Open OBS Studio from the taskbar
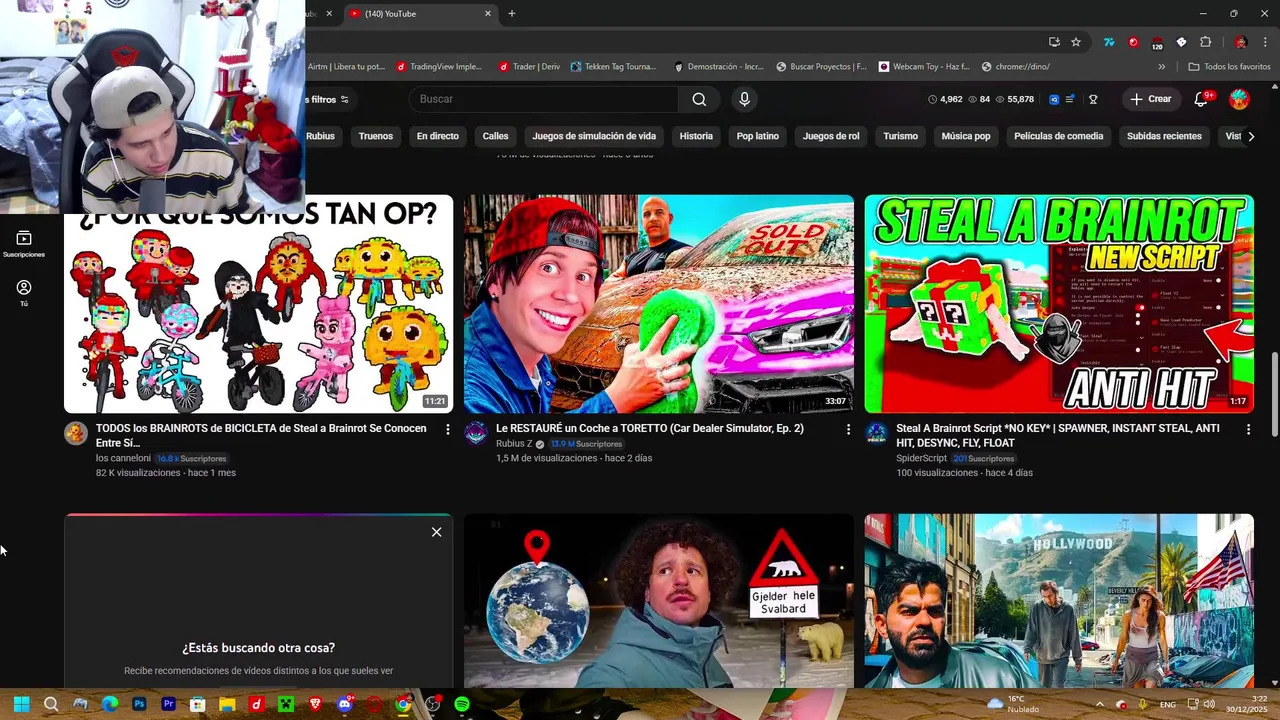This screenshot has width=1280, height=720. (432, 704)
